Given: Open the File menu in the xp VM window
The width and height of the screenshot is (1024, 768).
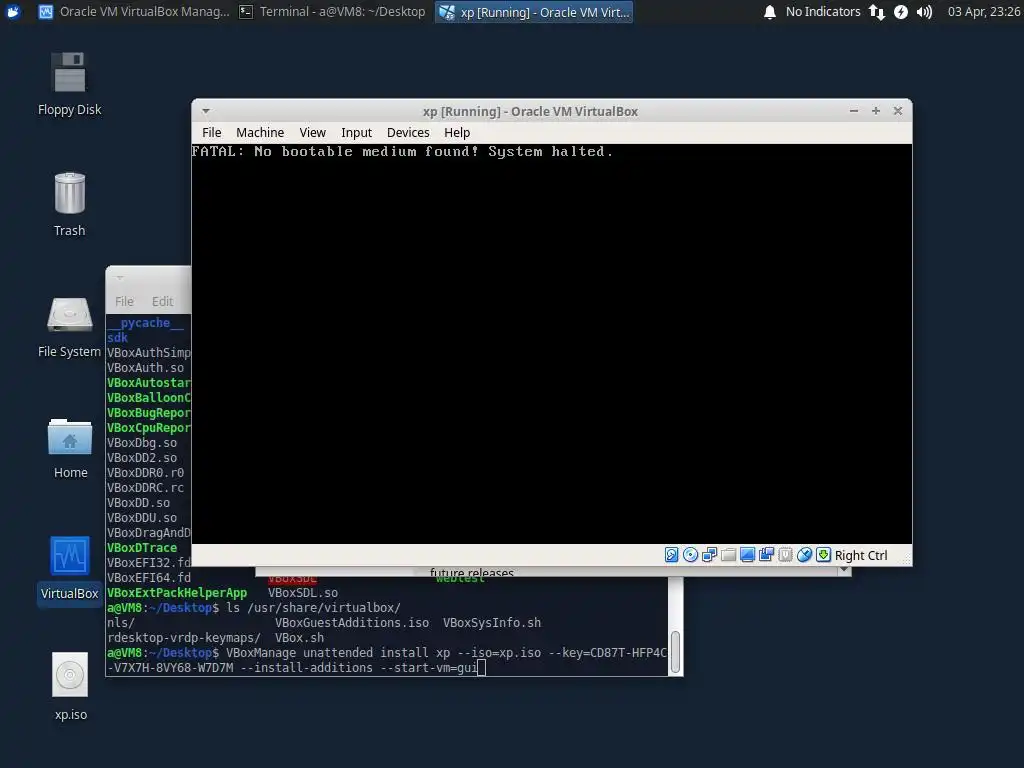Looking at the screenshot, I should click(212, 133).
